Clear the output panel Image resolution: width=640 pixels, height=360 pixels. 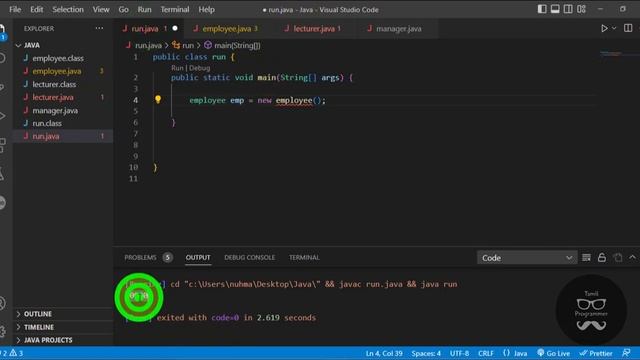pos(586,258)
